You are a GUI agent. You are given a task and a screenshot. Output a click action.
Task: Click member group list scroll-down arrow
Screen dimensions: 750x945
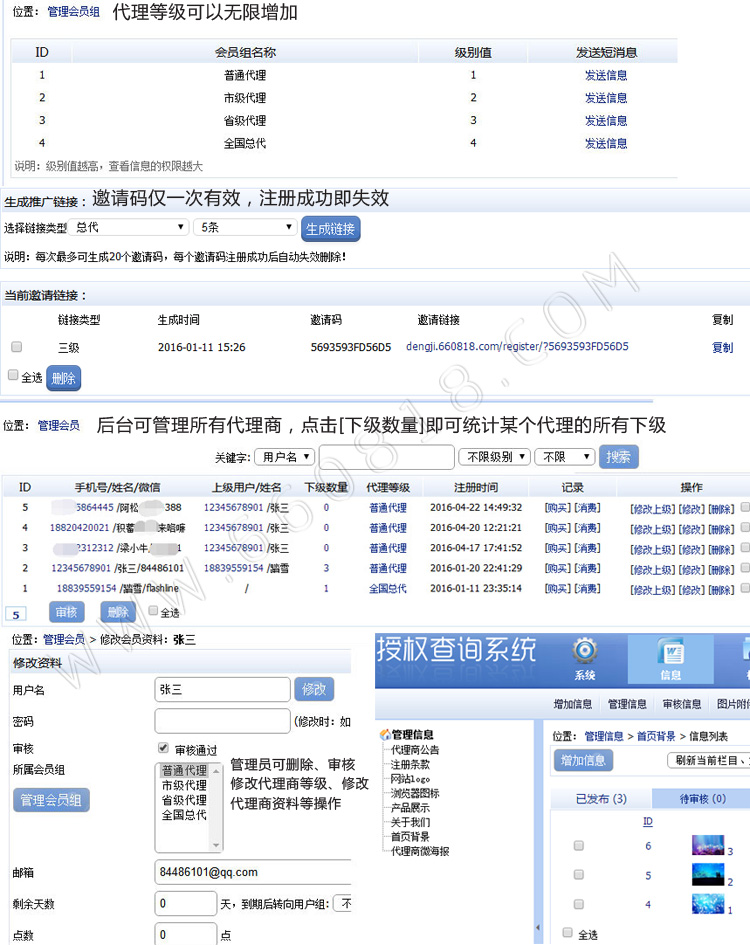tap(216, 845)
